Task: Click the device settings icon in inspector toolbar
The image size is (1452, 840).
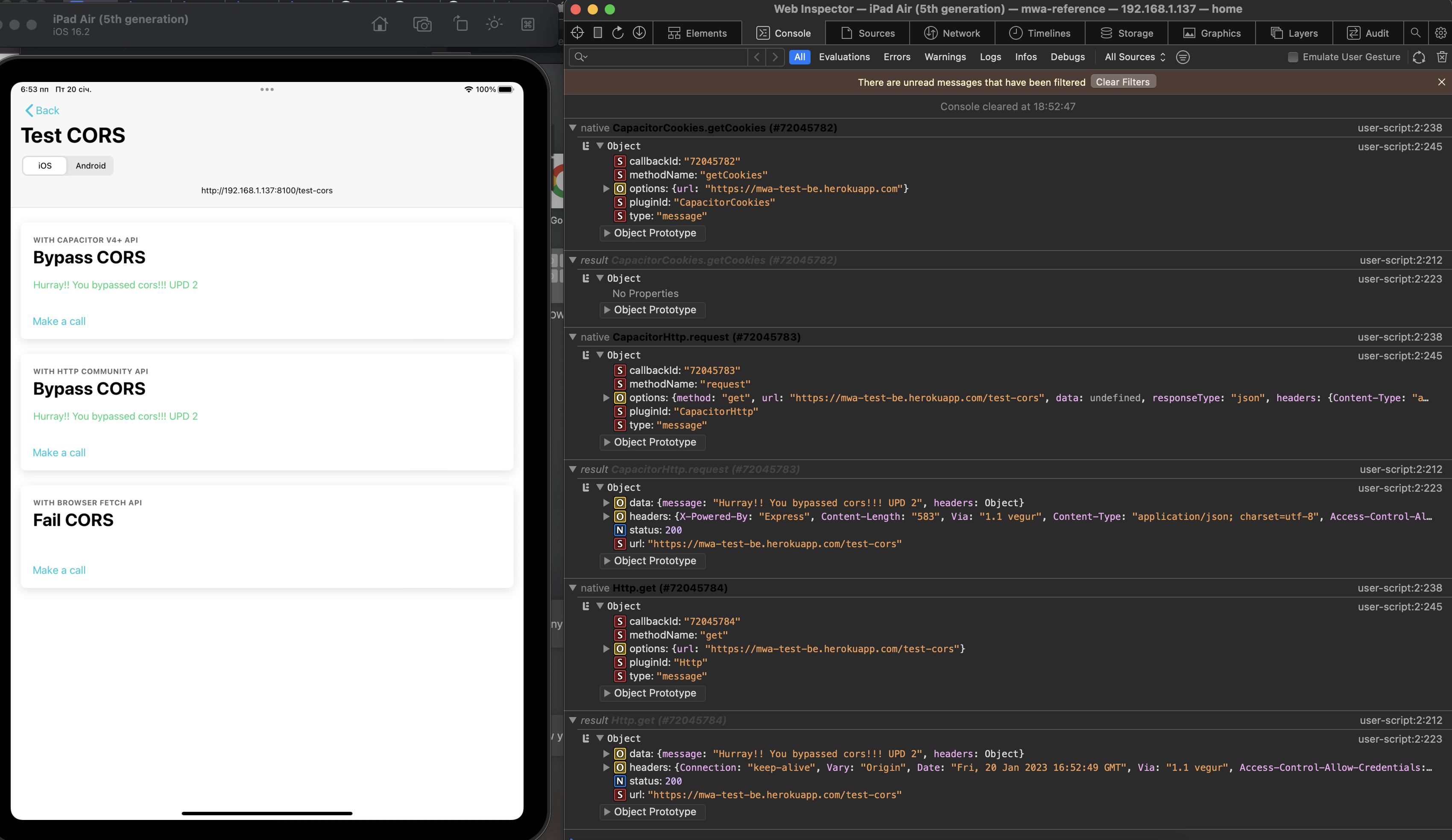Action: click(x=597, y=33)
